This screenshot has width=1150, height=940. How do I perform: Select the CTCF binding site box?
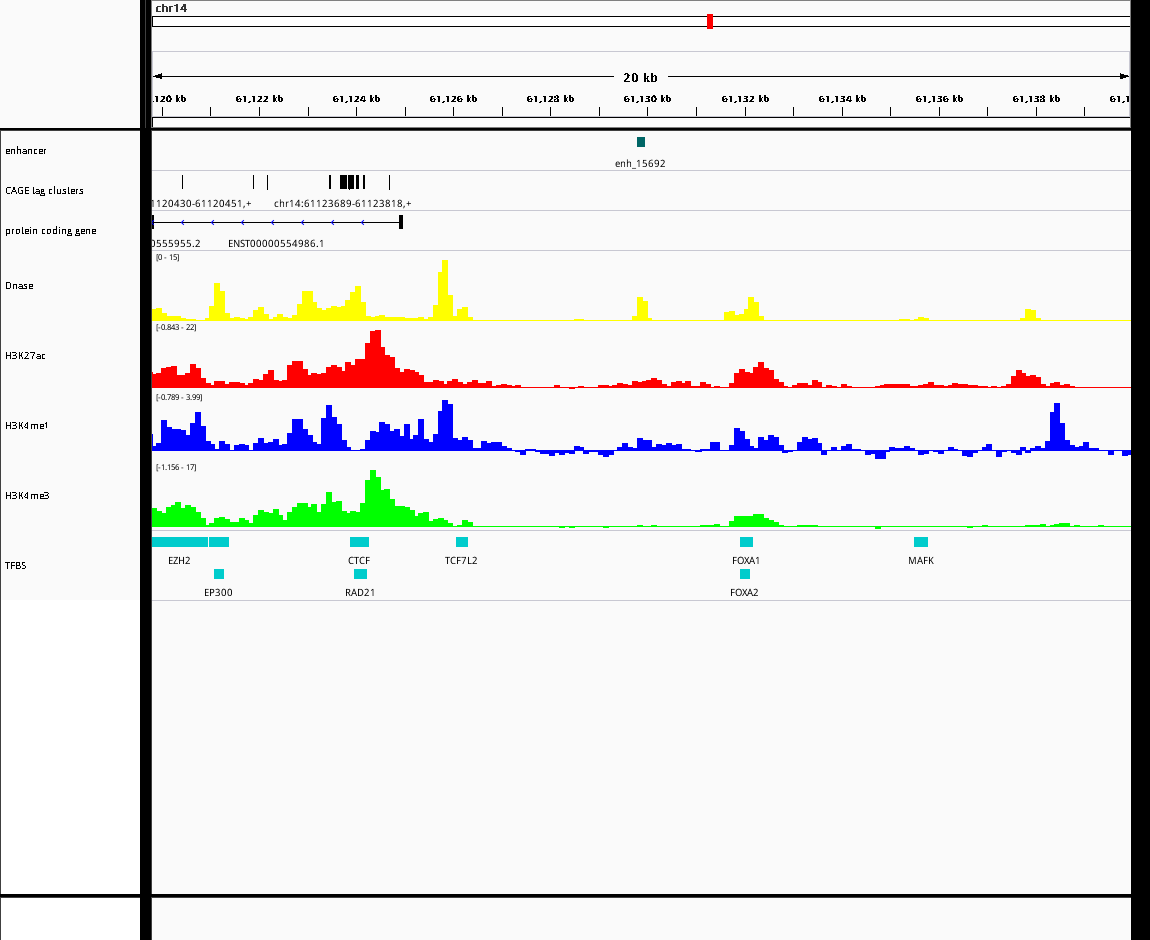pyautogui.click(x=359, y=542)
